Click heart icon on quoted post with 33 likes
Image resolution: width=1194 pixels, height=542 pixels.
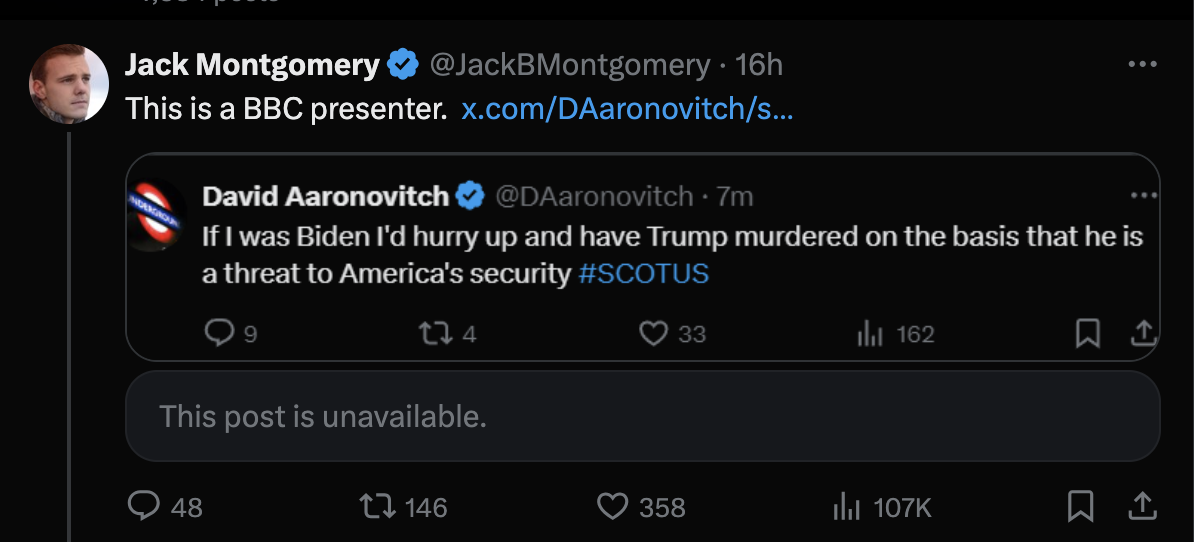[x=653, y=333]
